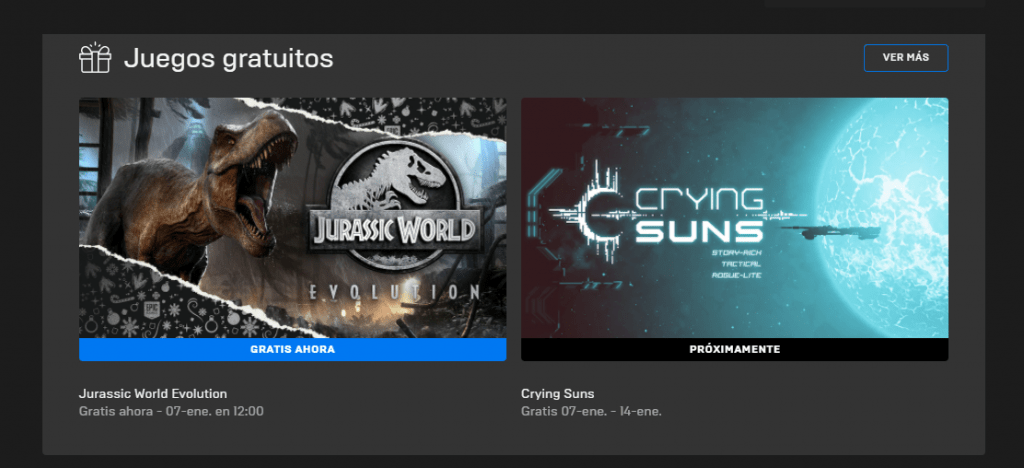Click the gift box icon beside Juegos gratuitos
The height and width of the screenshot is (468, 1024).
[95, 58]
